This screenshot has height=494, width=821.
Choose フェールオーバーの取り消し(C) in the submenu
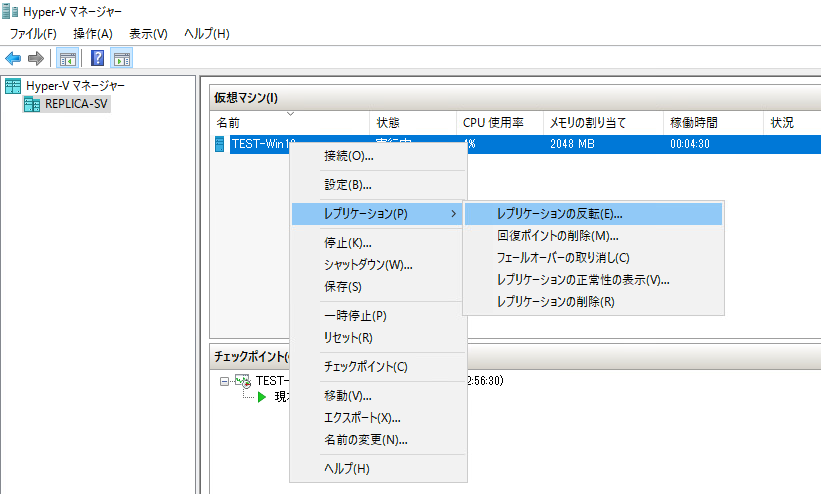click(593, 258)
